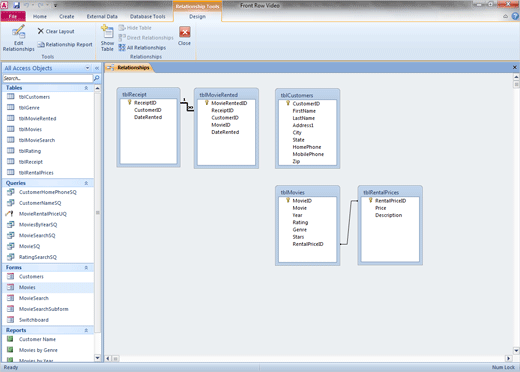Screen dimensions: 520x372
Task: Select the Description field in tblRentalPrices
Action: tap(388, 215)
